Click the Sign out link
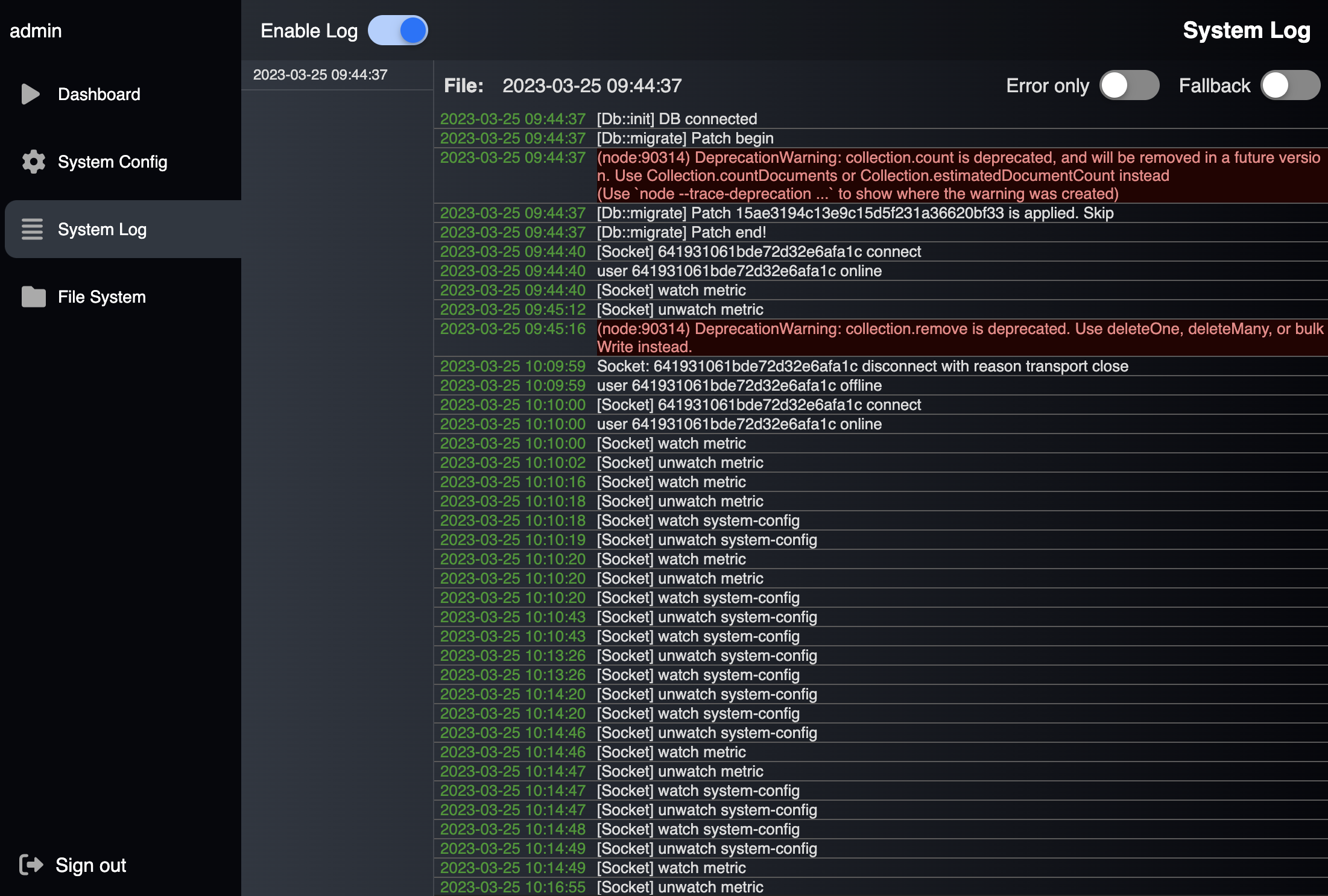This screenshot has height=896, width=1328. (x=90, y=865)
